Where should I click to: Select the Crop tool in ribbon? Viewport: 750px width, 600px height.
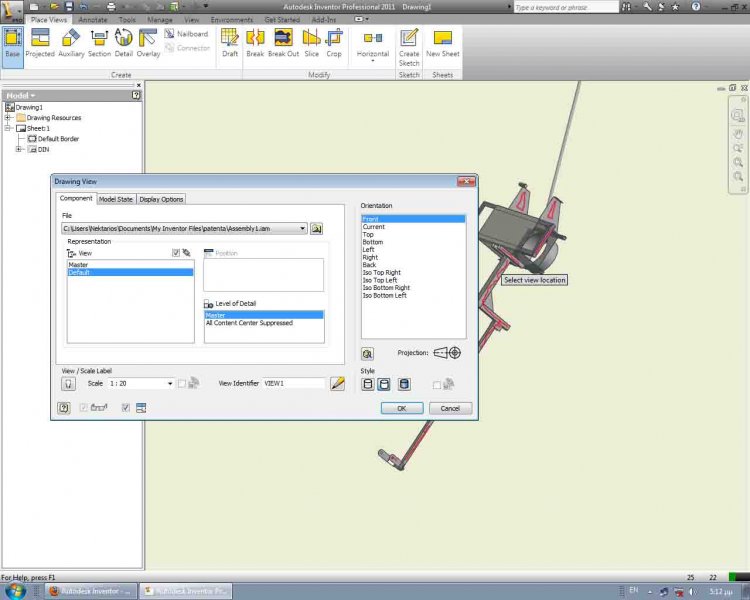click(334, 42)
